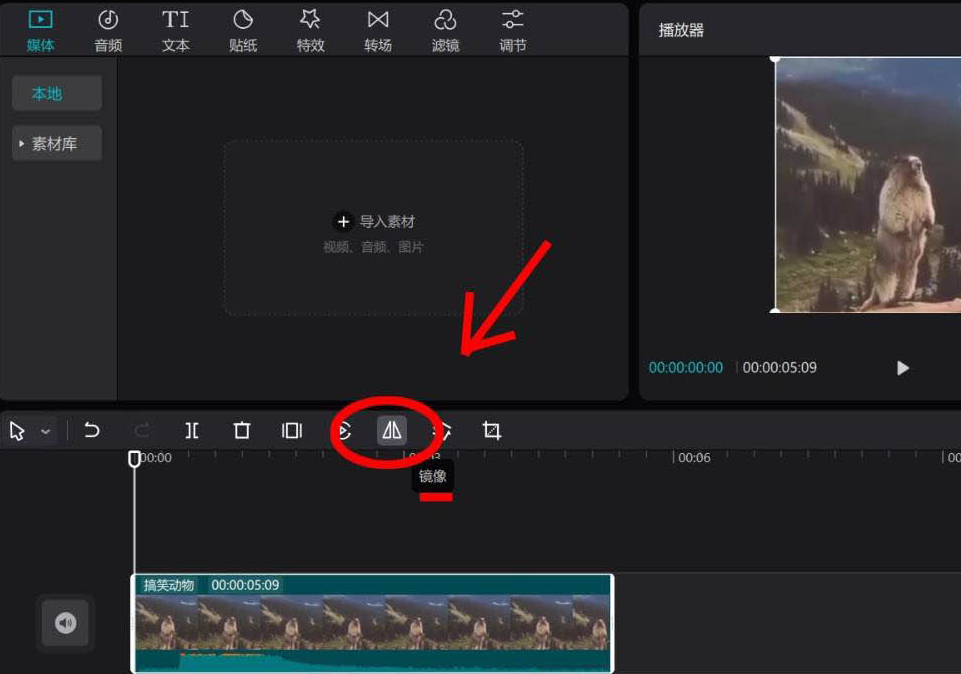Open the 滤镜 filters panel
This screenshot has height=674, width=961.
(445, 29)
